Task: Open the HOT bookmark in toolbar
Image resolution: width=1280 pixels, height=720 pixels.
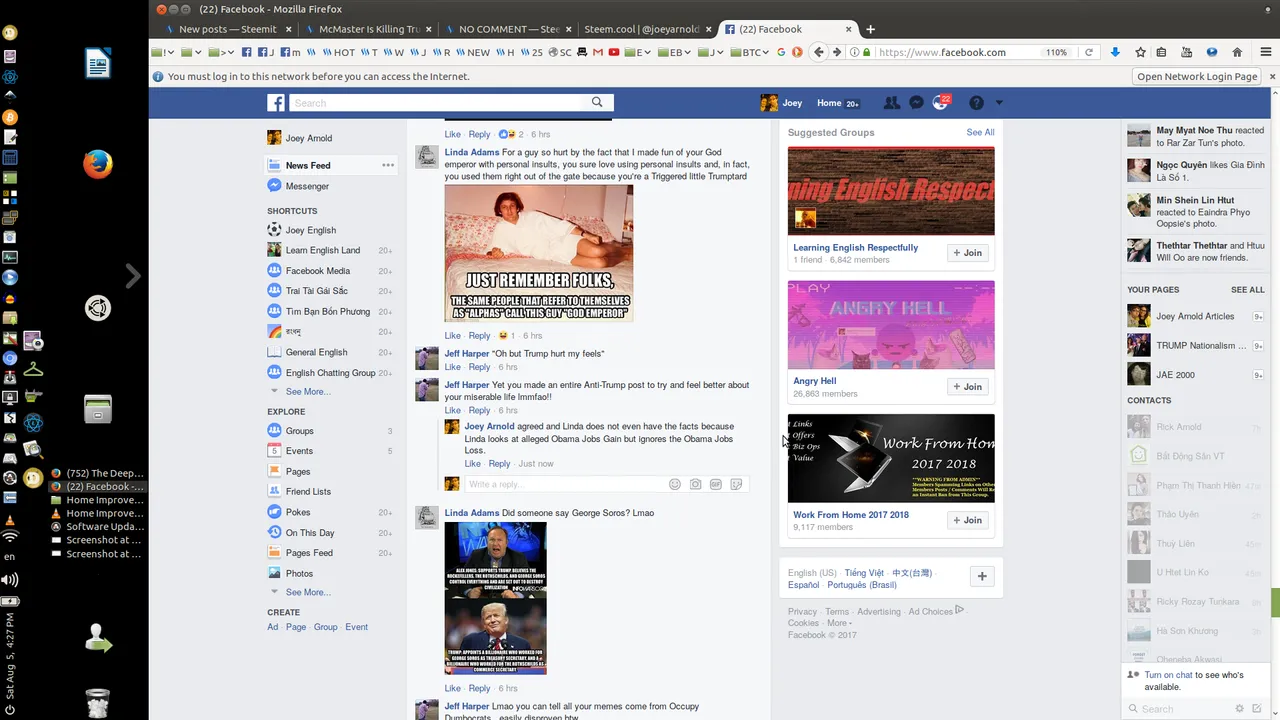Action: [337, 52]
